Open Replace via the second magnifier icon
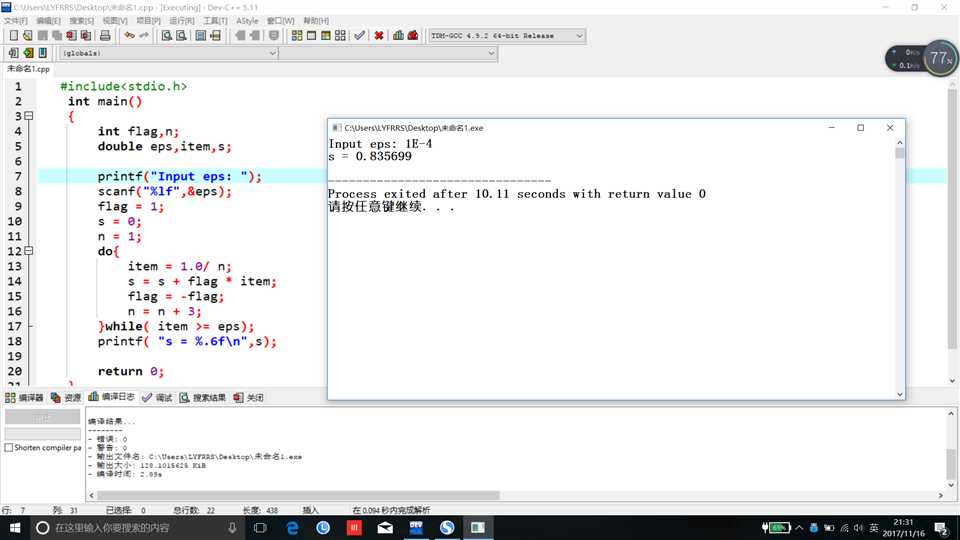Screen dimensions: 960x540 coord(181,36)
